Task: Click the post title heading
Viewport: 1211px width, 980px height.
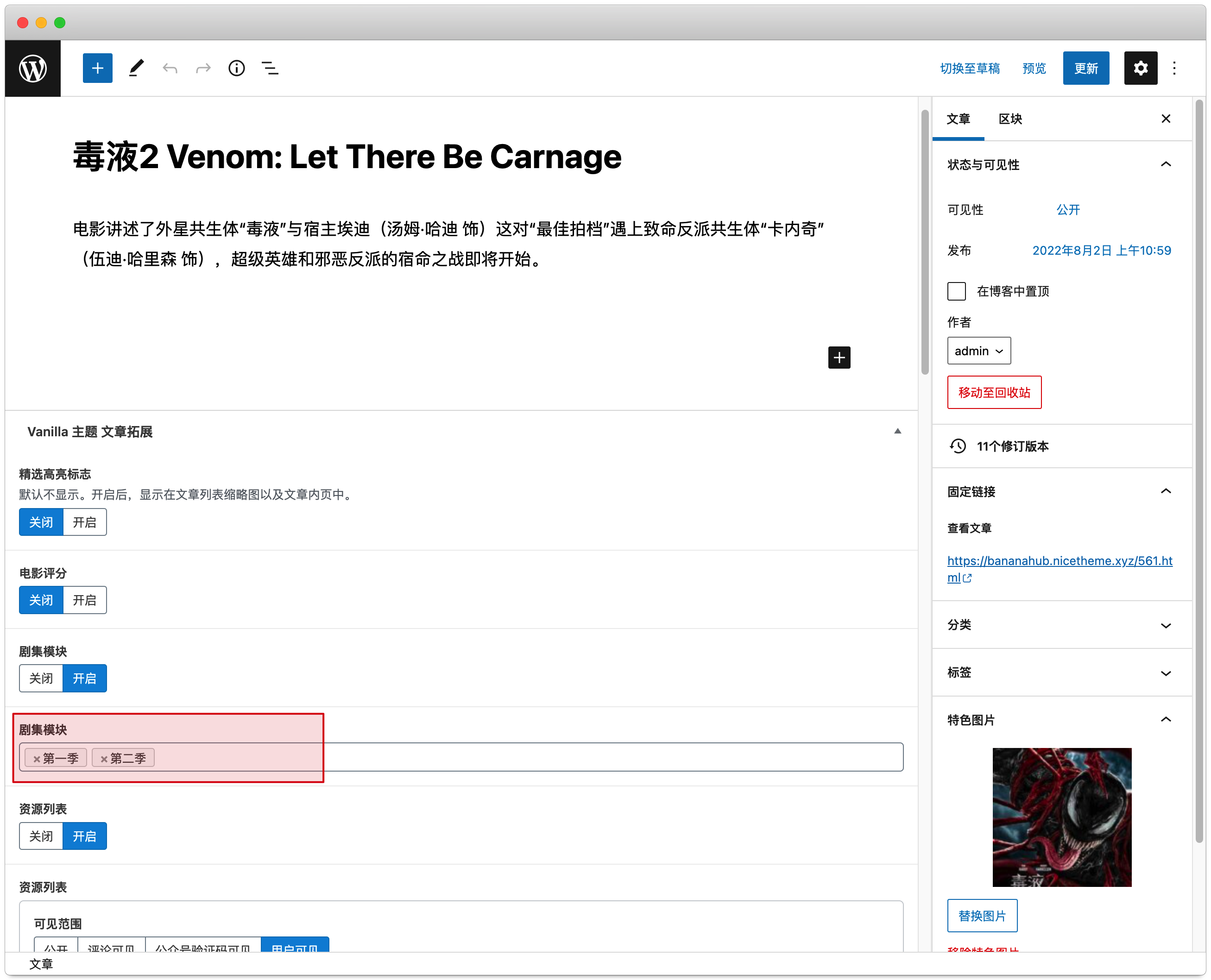Action: pyautogui.click(x=347, y=157)
